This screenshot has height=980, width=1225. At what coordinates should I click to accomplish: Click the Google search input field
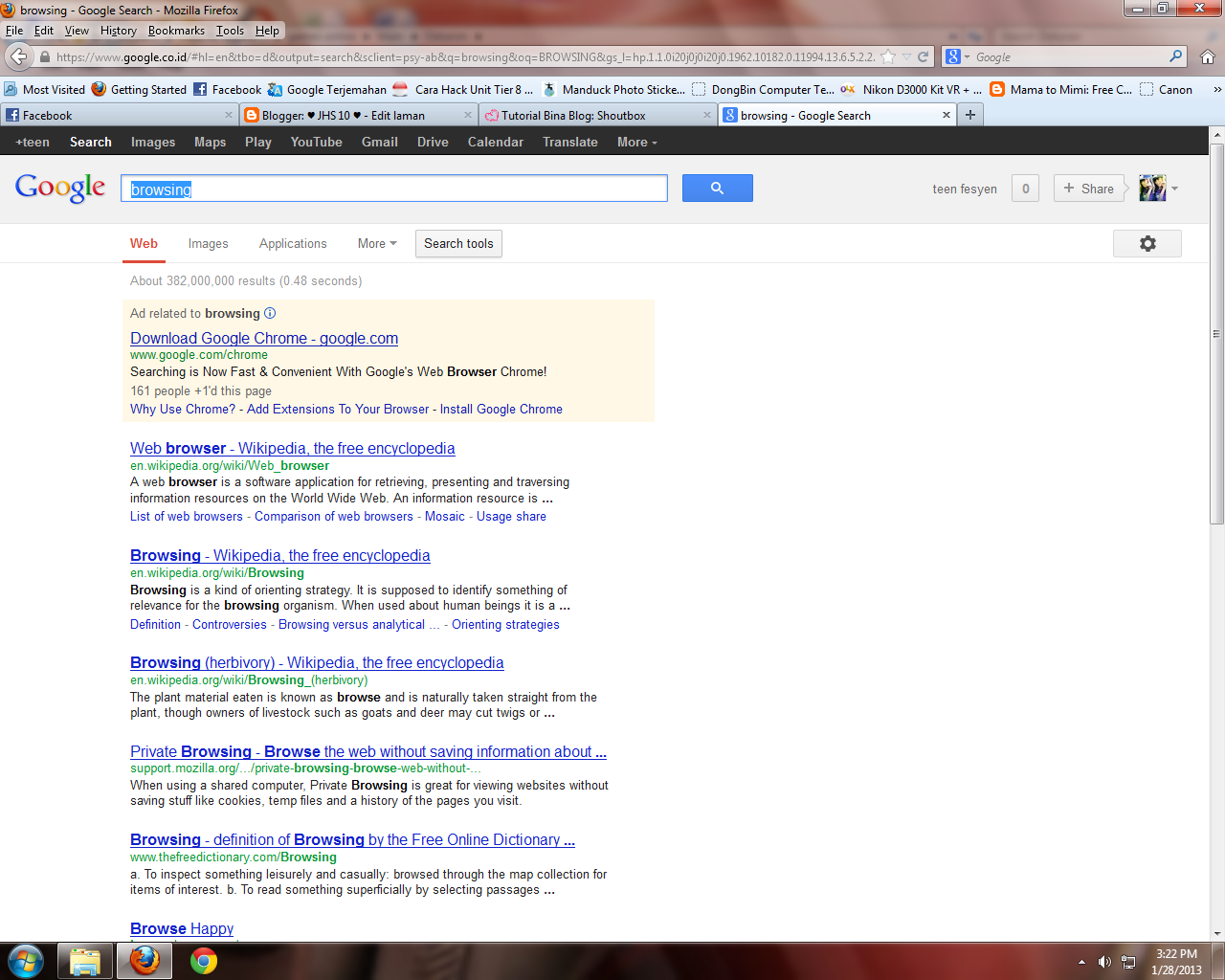coord(394,189)
